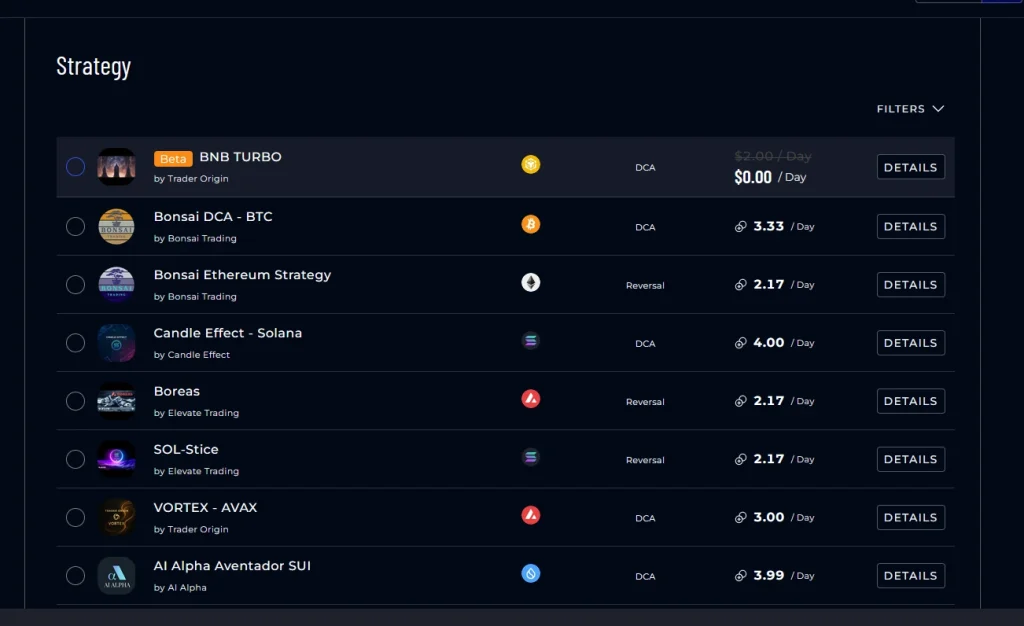Click the Avalanche icon on Boreas row
1024x626 pixels.
pyautogui.click(x=531, y=400)
